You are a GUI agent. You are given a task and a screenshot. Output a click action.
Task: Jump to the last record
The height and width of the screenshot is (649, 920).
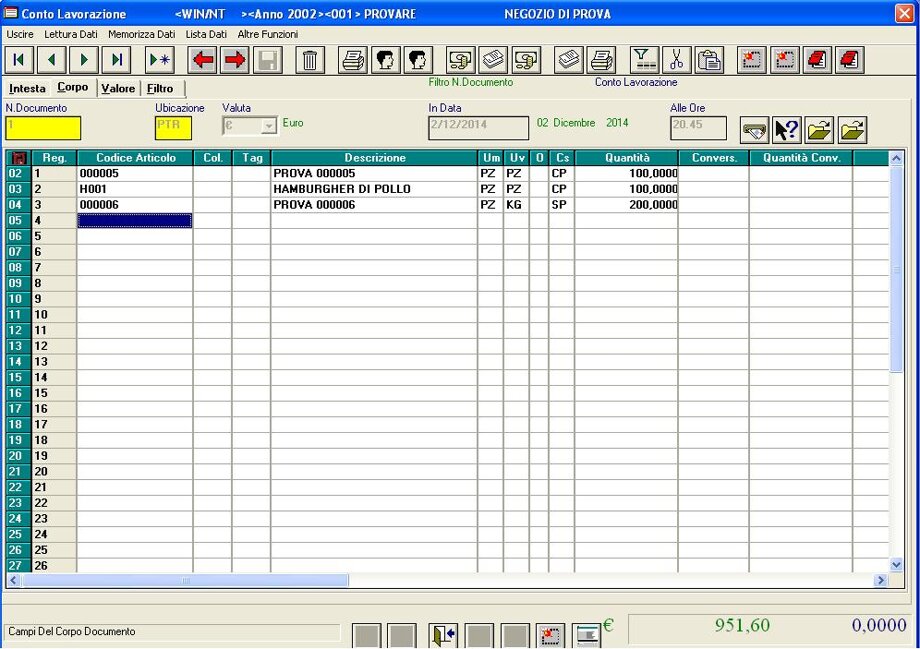pos(117,60)
